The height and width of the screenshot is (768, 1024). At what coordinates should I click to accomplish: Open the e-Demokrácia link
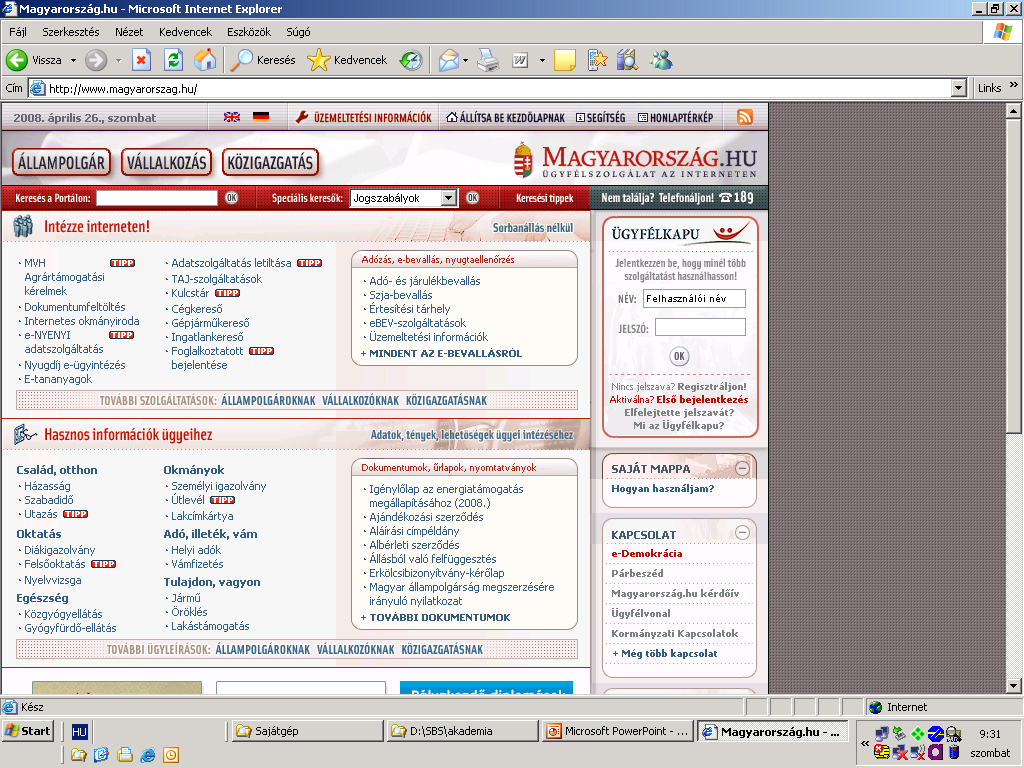pyautogui.click(x=647, y=553)
